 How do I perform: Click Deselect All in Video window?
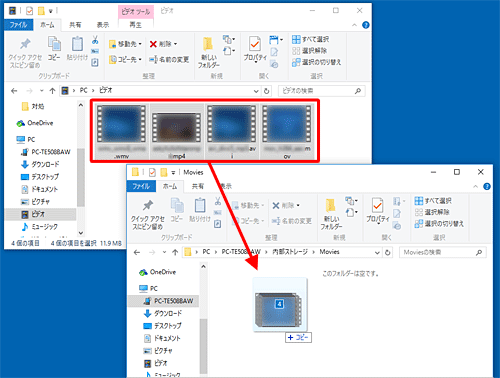click(309, 51)
